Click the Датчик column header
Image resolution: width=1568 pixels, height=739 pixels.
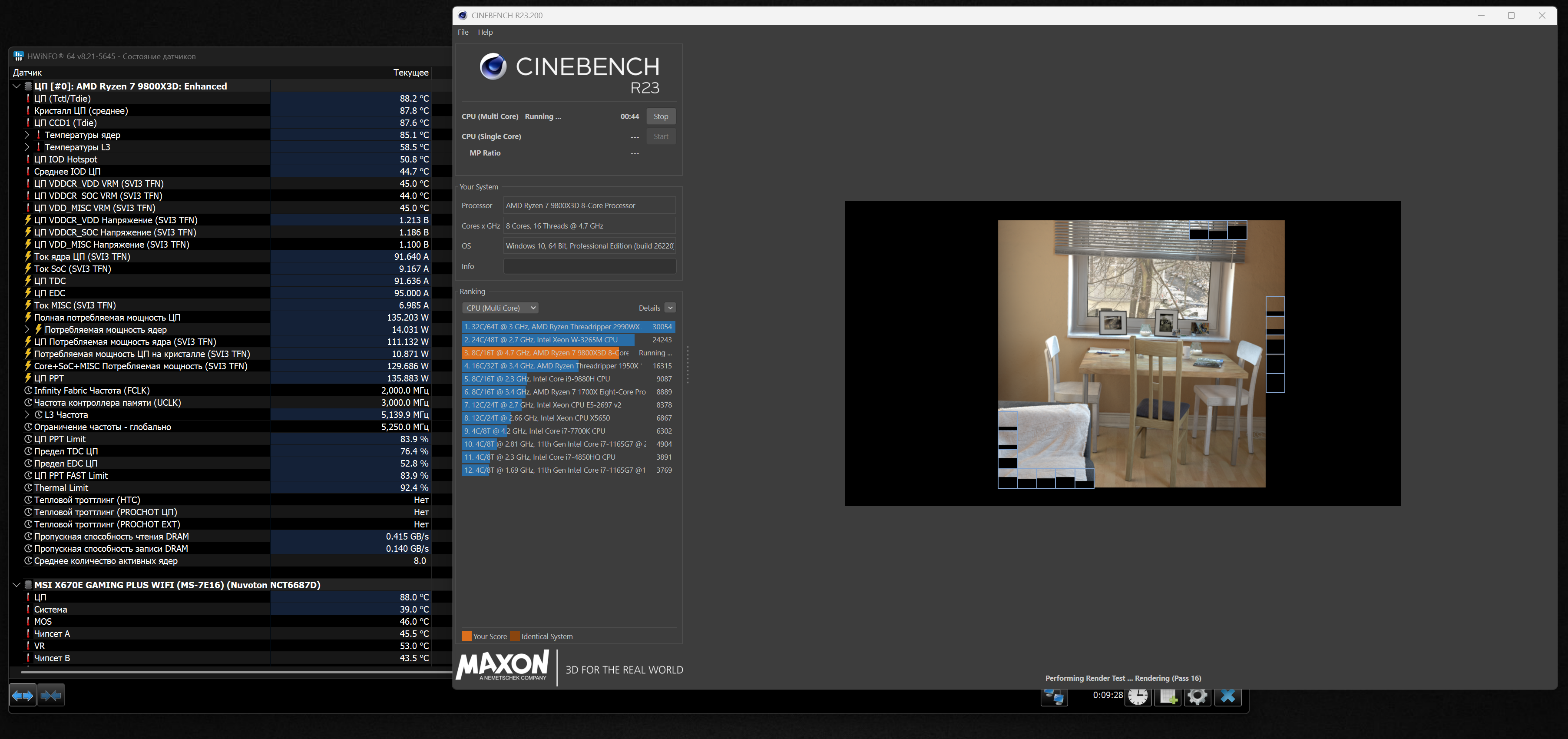click(x=140, y=73)
